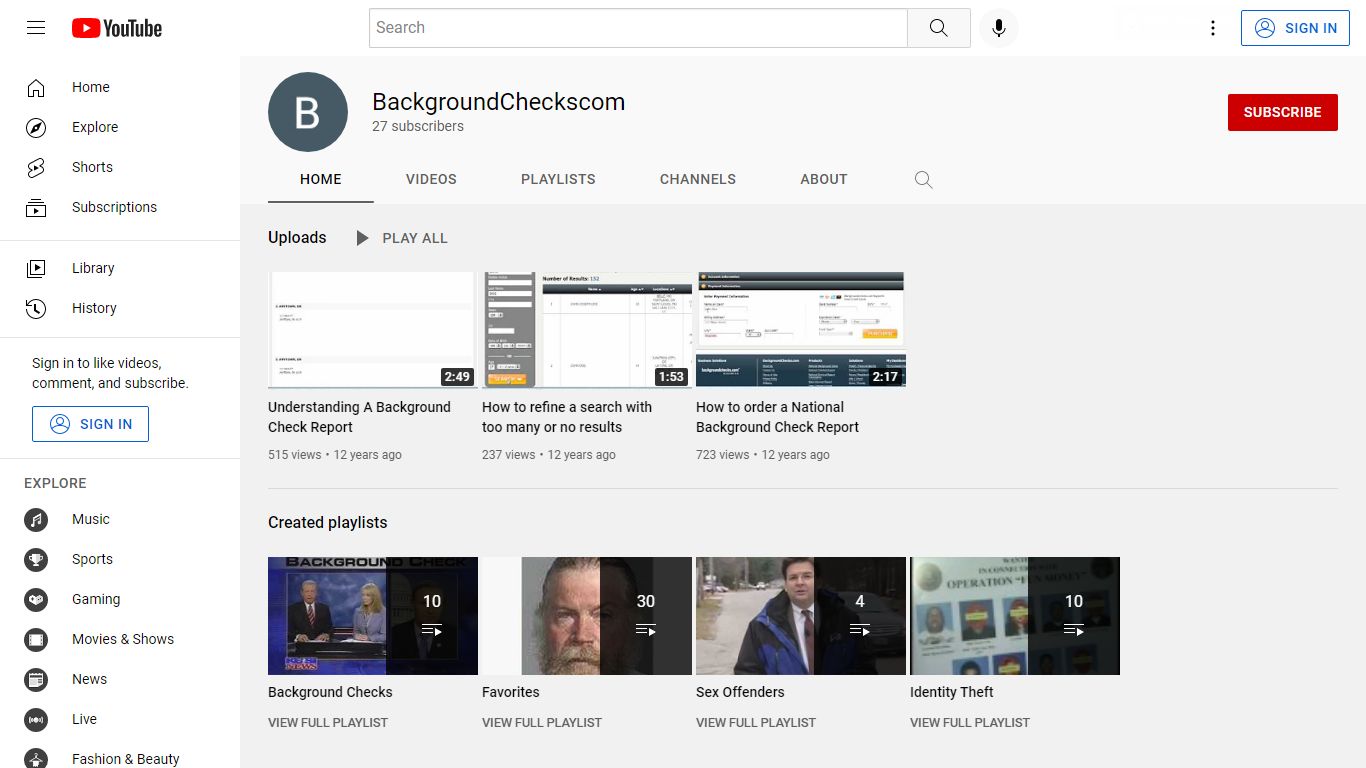Click the Live broadcast icon
This screenshot has width=1366, height=768.
36,720
